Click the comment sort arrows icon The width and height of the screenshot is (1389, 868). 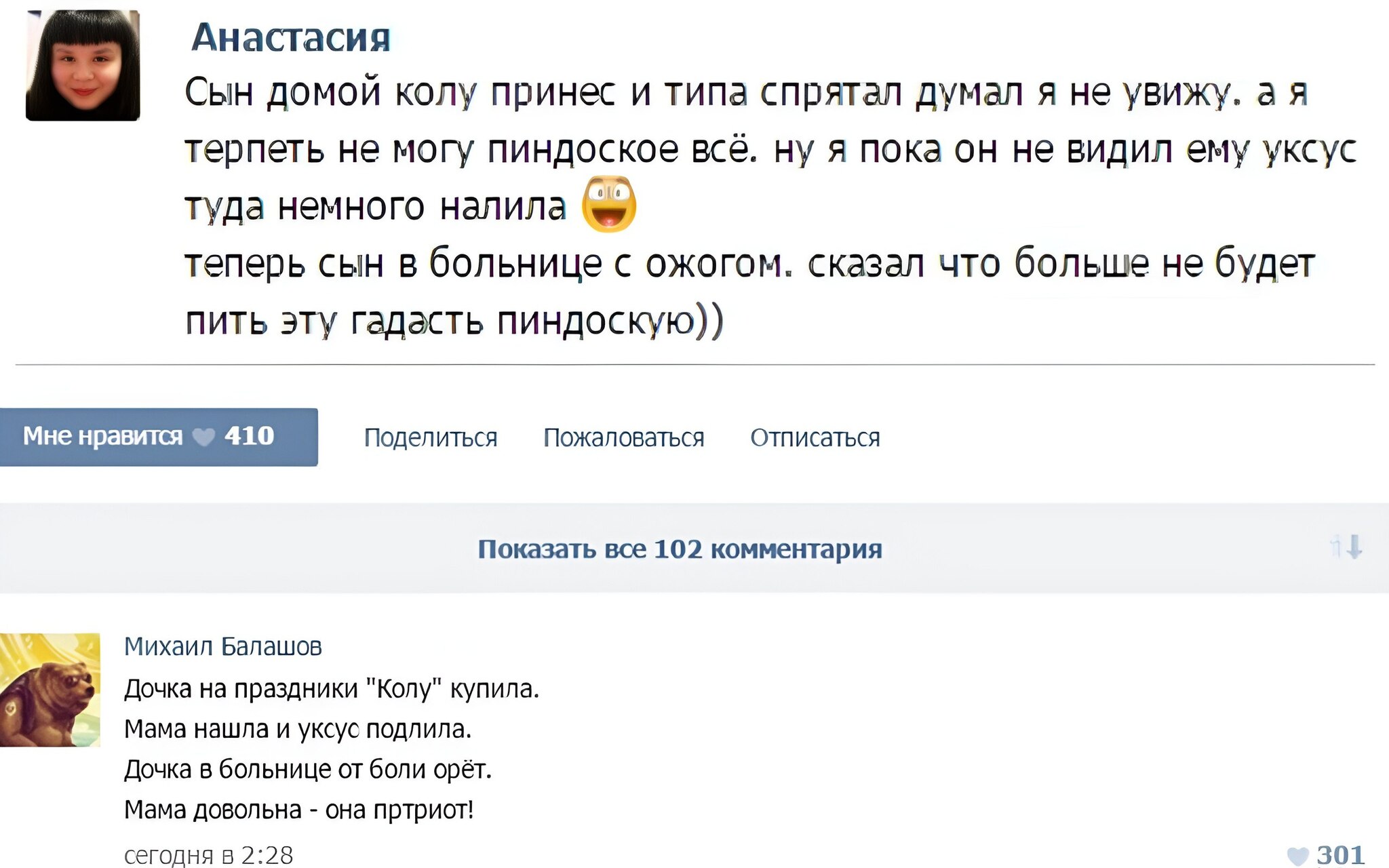(x=1346, y=547)
